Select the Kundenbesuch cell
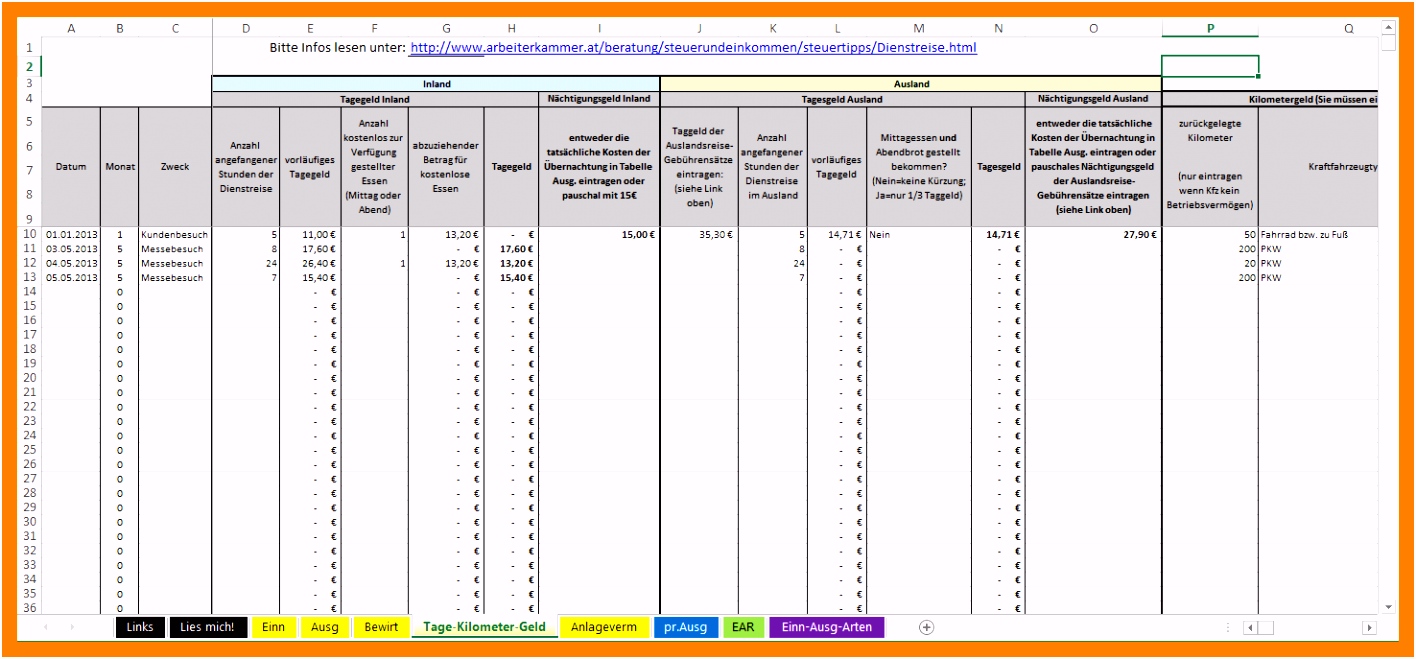1416x659 pixels. 175,235
